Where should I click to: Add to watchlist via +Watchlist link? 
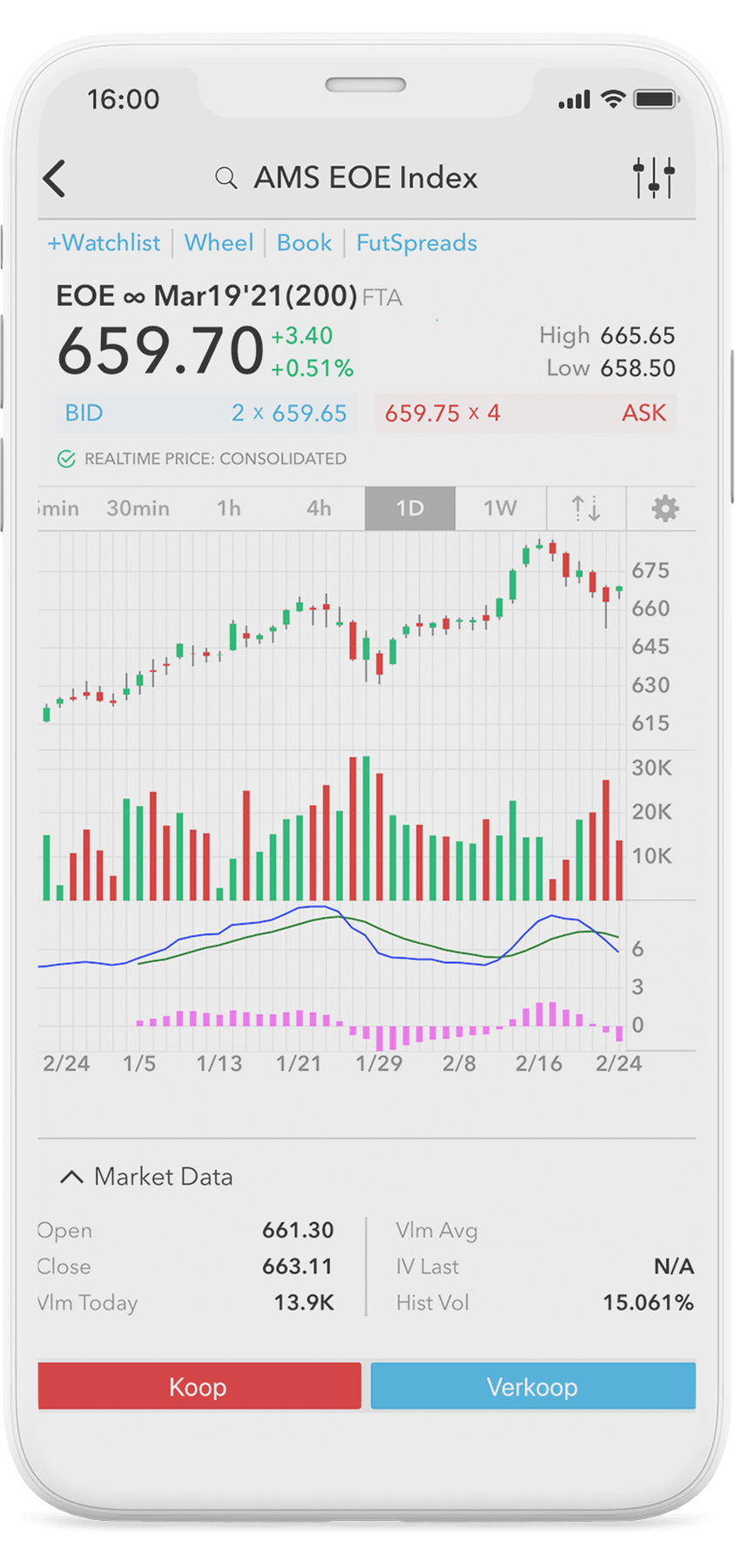coord(104,243)
